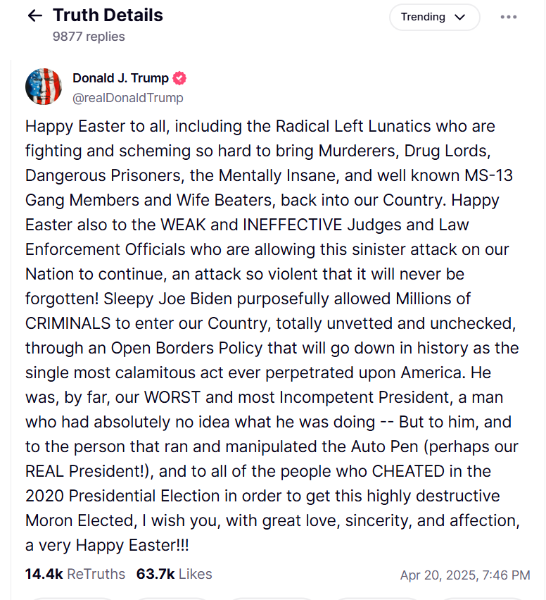Click the 14.4k number before ReTruths
This screenshot has height=600, width=546.
(44, 574)
